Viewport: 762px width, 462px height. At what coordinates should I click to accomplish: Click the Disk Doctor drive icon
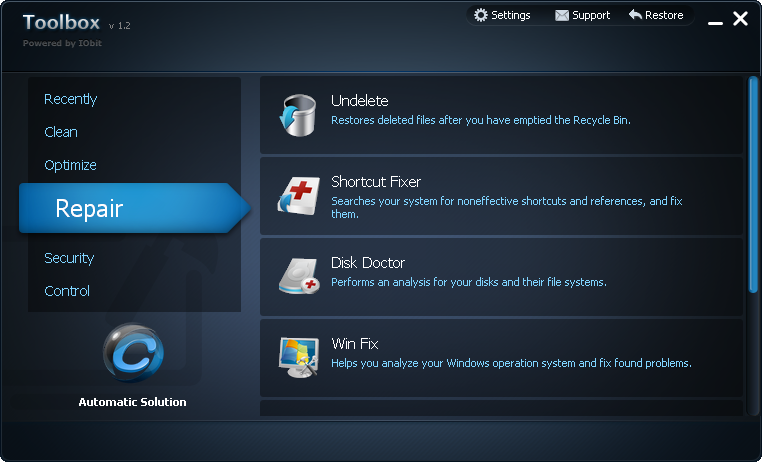[299, 276]
